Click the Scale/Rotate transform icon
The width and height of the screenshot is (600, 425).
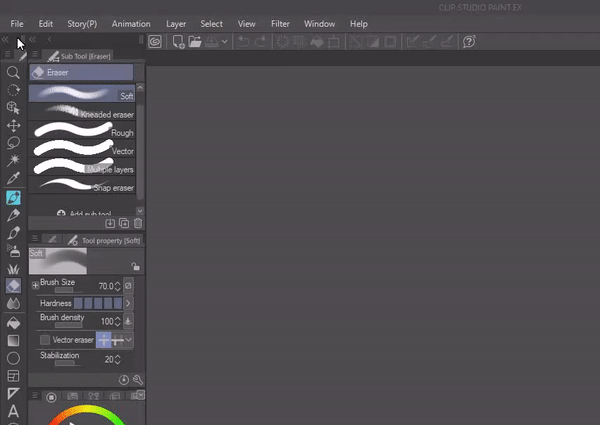click(x=334, y=41)
